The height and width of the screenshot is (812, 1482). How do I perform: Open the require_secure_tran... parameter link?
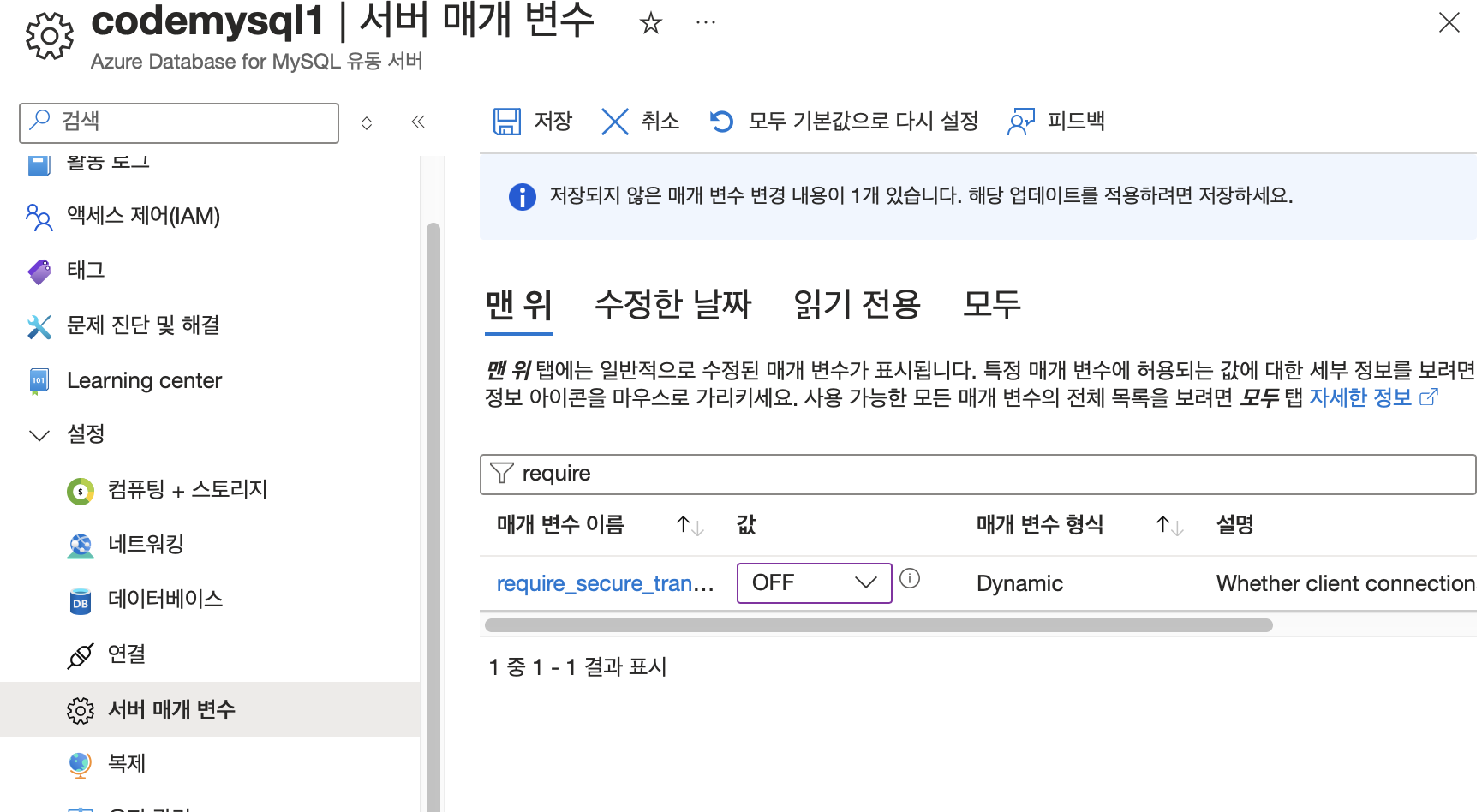(606, 583)
